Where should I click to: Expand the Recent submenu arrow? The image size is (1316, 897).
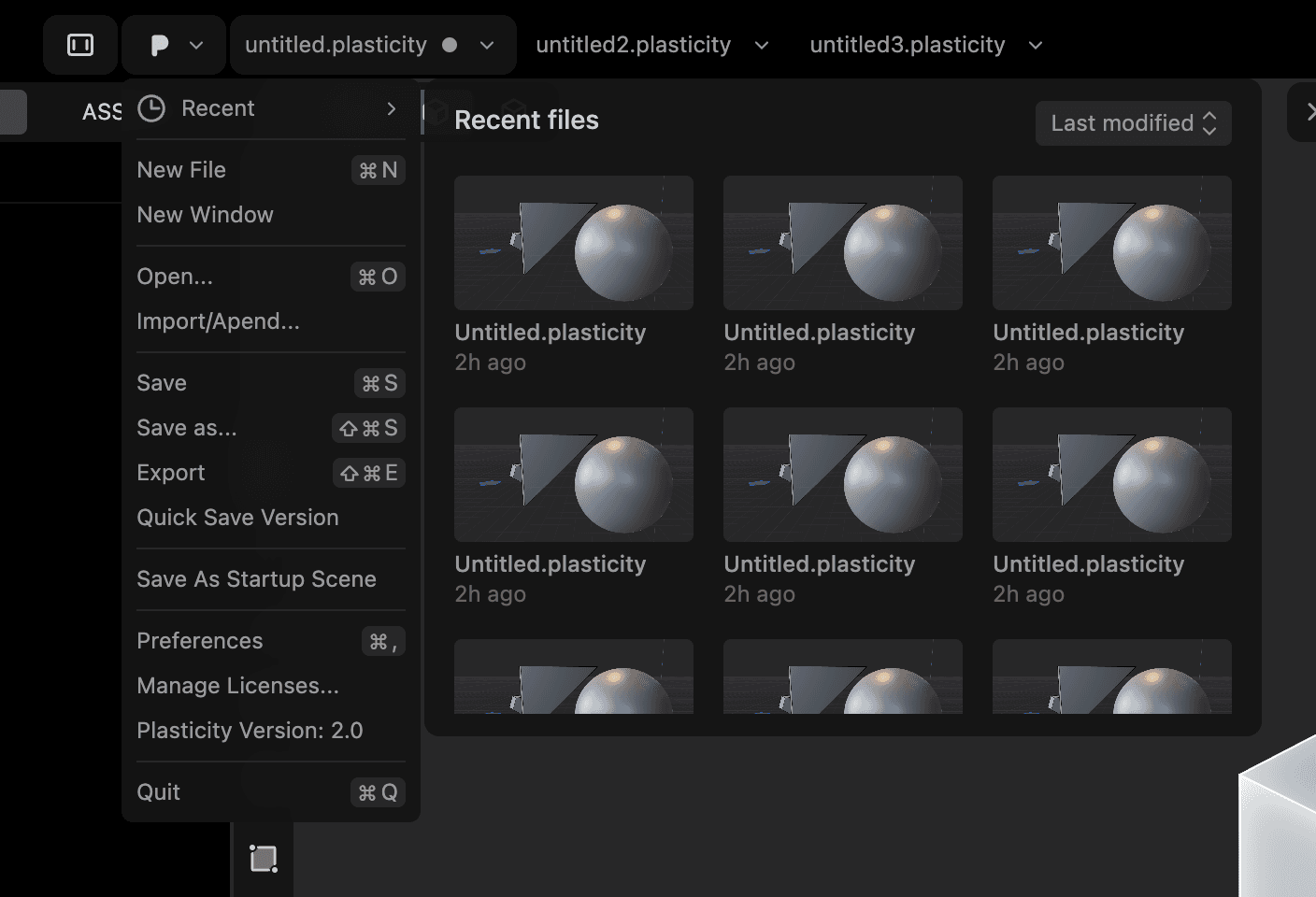[391, 108]
